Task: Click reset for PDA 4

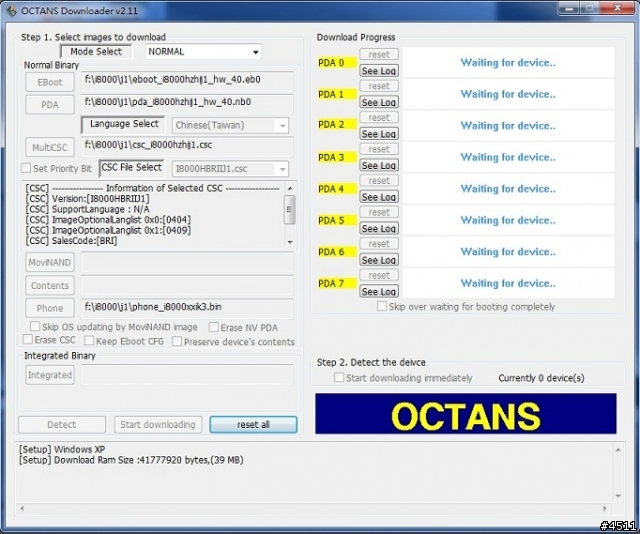Action: pos(379,180)
